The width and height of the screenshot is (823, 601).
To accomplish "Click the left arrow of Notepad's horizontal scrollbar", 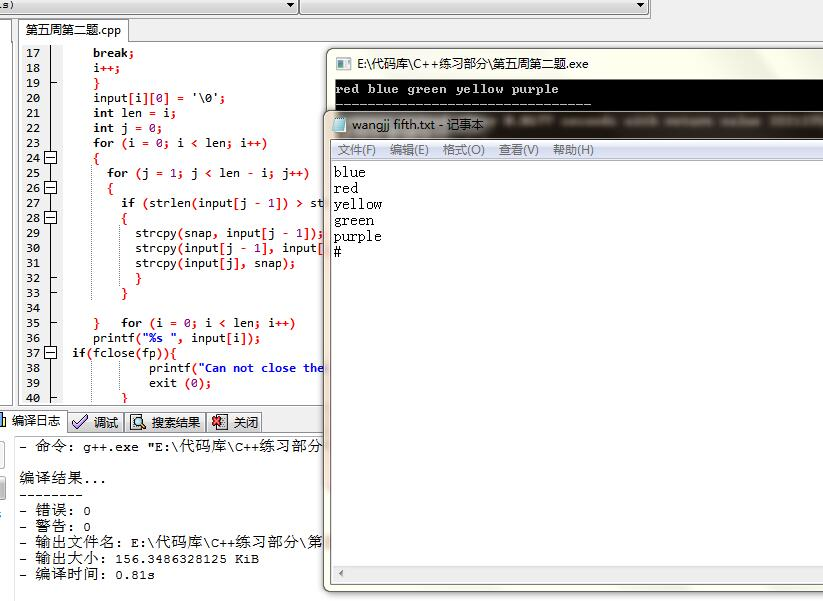I will click(x=341, y=573).
